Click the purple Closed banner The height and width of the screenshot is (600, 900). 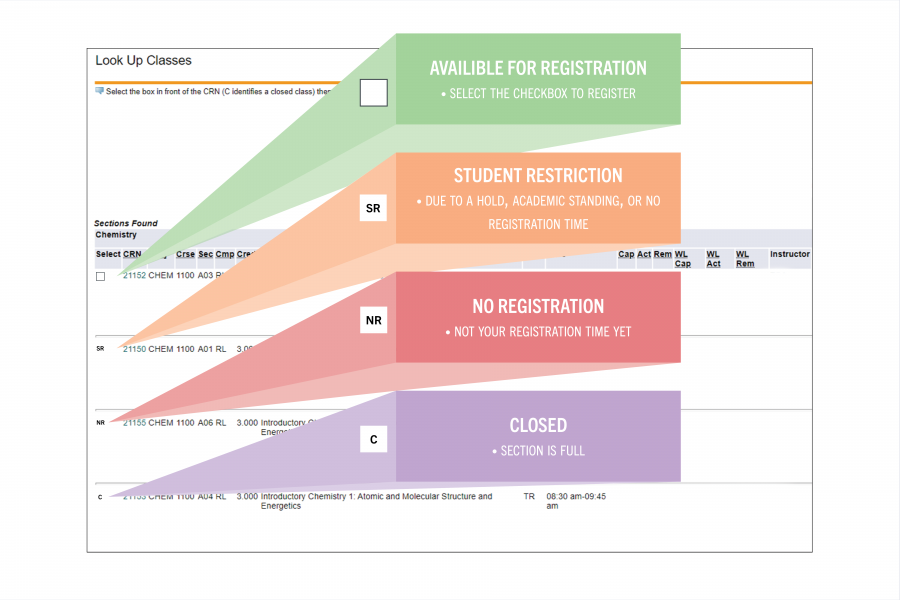(x=538, y=436)
